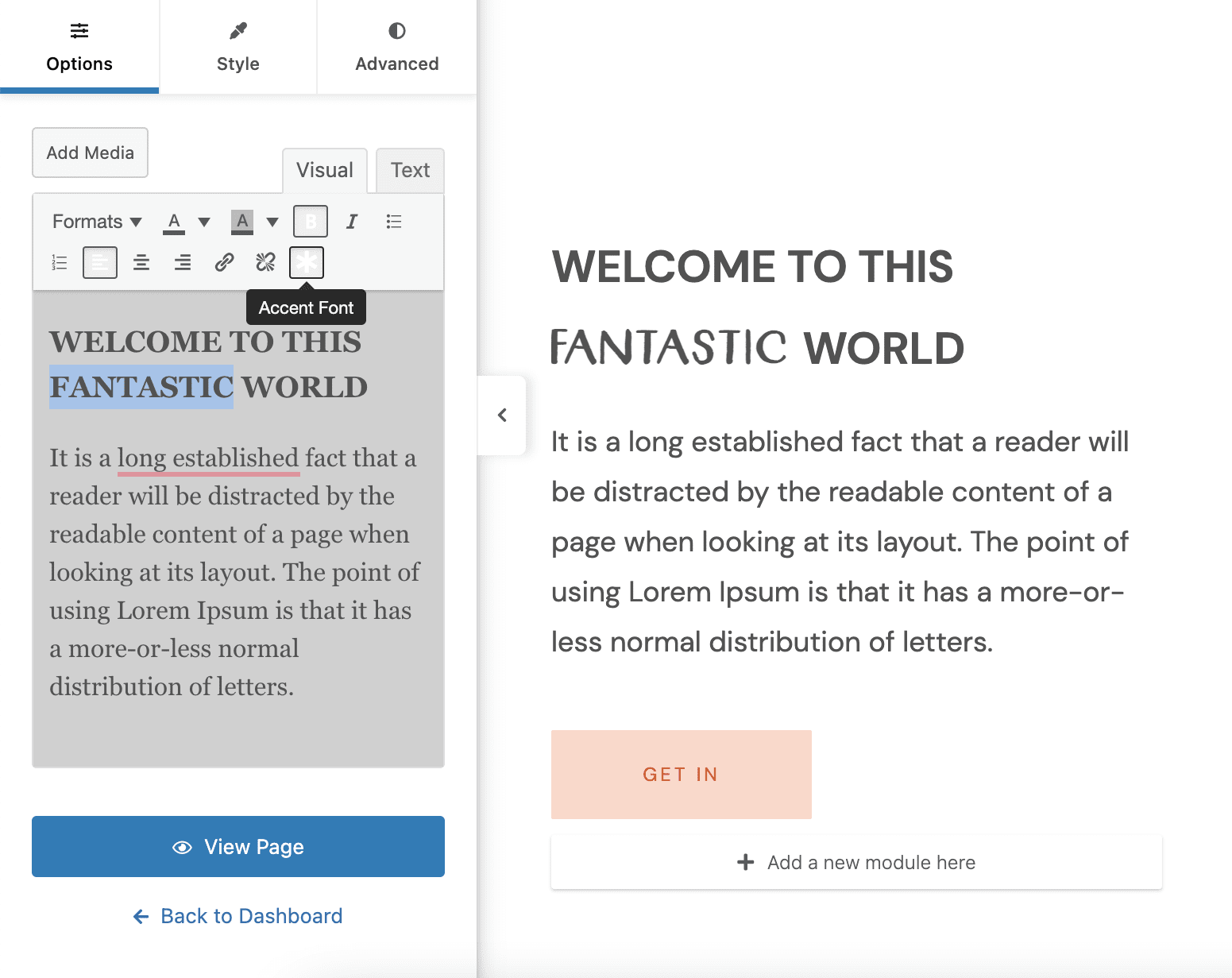The height and width of the screenshot is (978, 1232).
Task: Click the accent-font FANTASTIC word in preview
Action: pyautogui.click(x=669, y=347)
